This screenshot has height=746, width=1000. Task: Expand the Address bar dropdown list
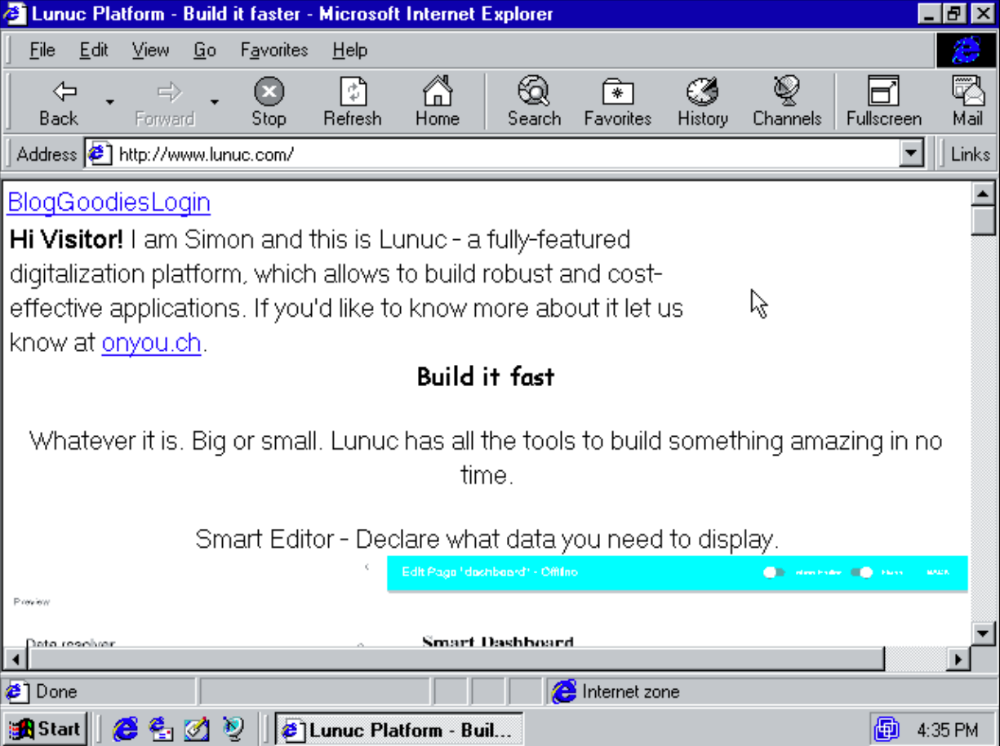point(911,154)
